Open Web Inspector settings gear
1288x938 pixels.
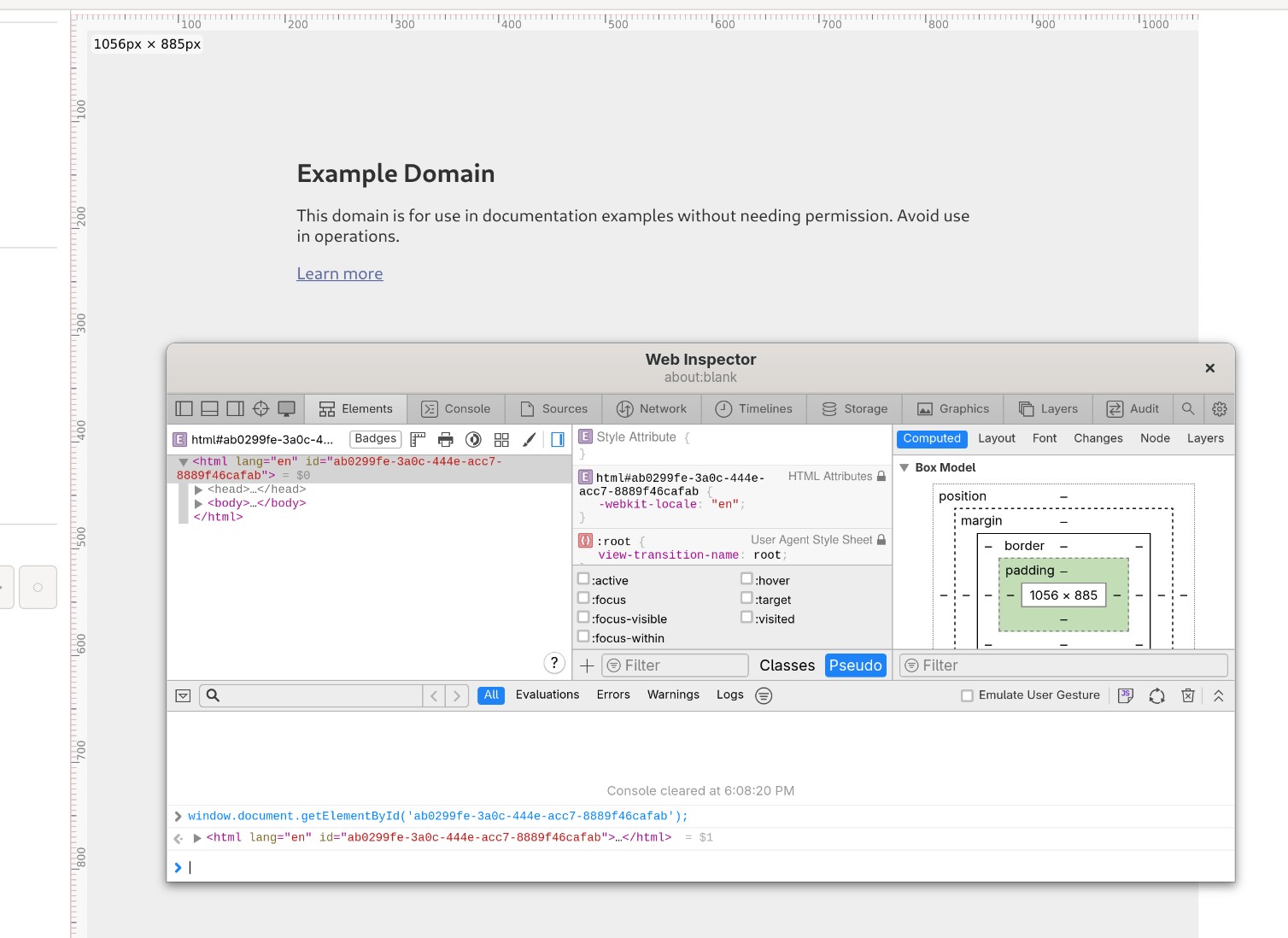pos(1220,409)
